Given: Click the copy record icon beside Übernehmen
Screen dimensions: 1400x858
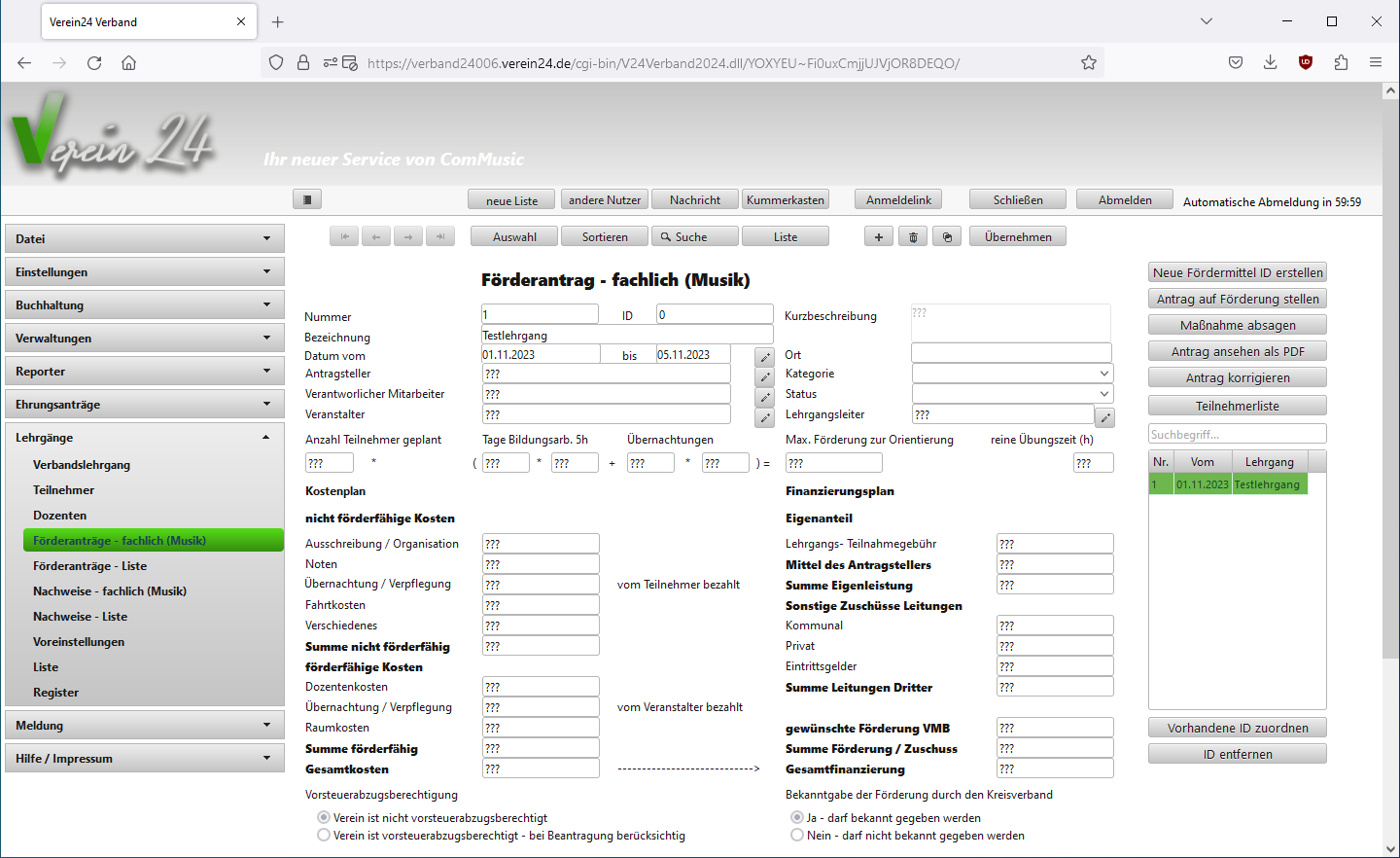Looking at the screenshot, I should (947, 236).
